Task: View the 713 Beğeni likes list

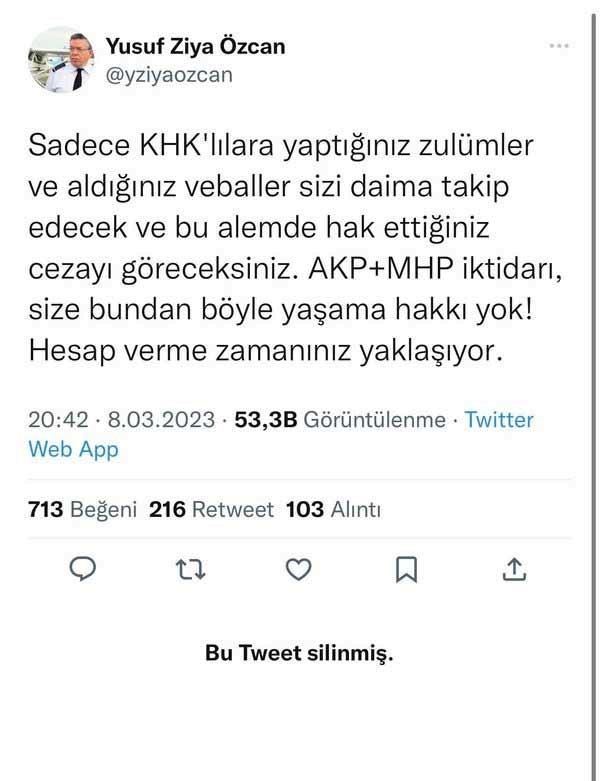Action: (82, 509)
